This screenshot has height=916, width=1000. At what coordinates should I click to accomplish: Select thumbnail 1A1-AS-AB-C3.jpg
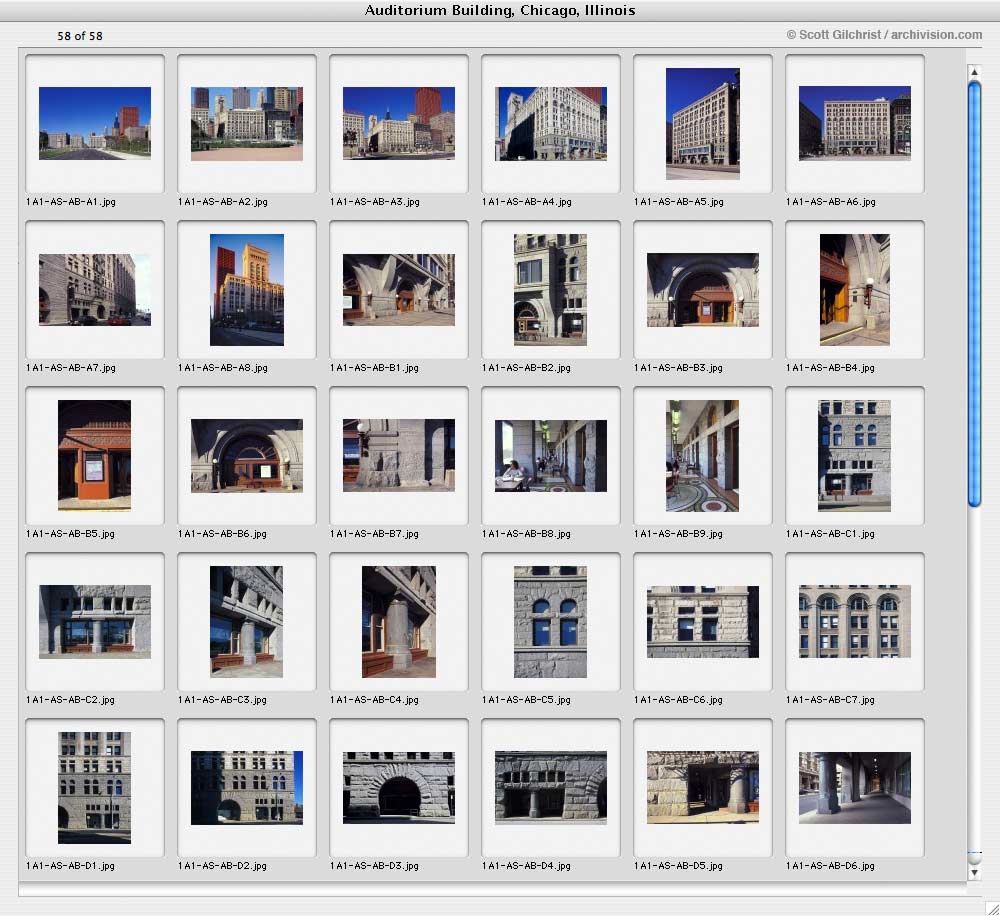[246, 622]
